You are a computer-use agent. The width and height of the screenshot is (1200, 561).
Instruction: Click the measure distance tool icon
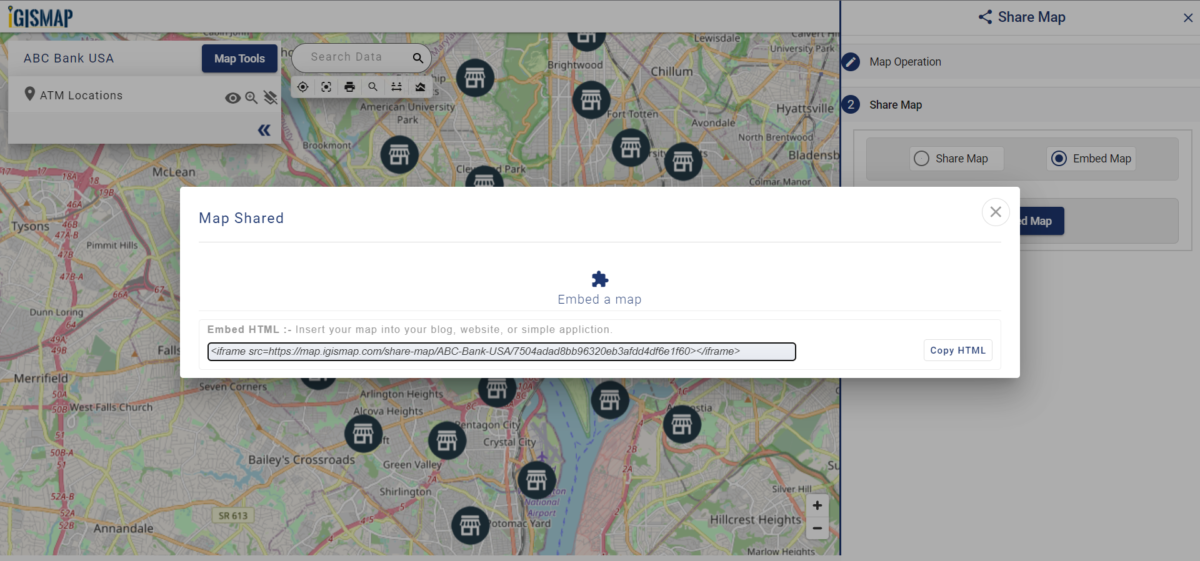[396, 87]
